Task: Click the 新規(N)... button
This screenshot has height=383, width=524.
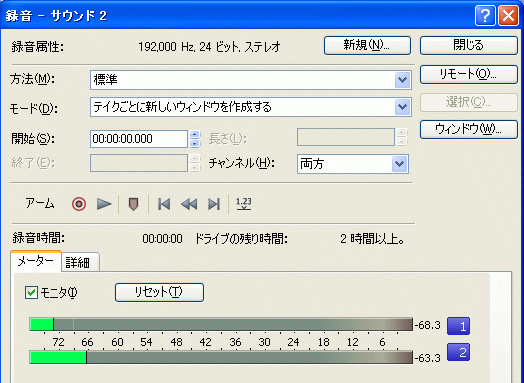Action: (367, 45)
